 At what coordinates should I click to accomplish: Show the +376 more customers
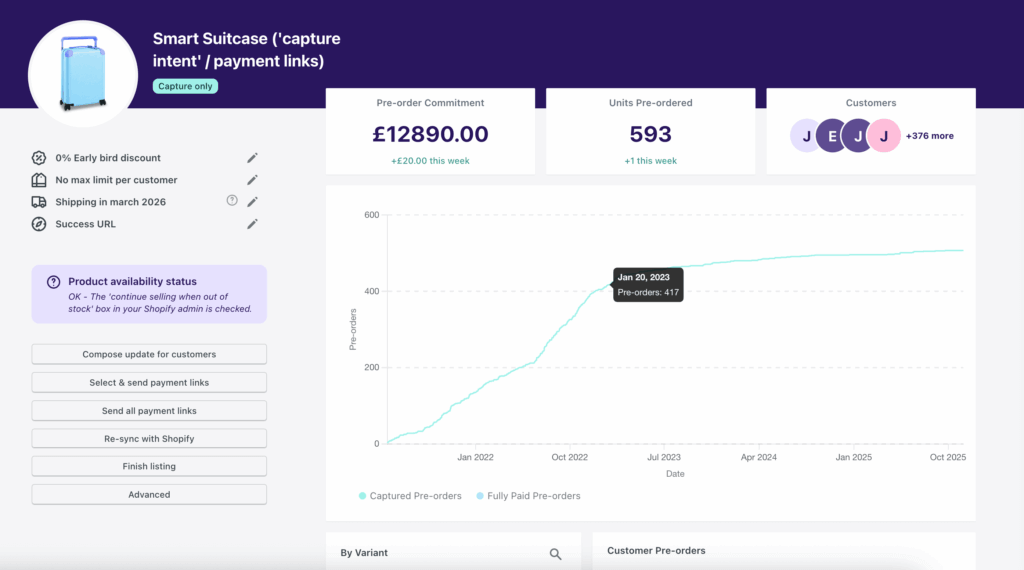[x=929, y=136]
